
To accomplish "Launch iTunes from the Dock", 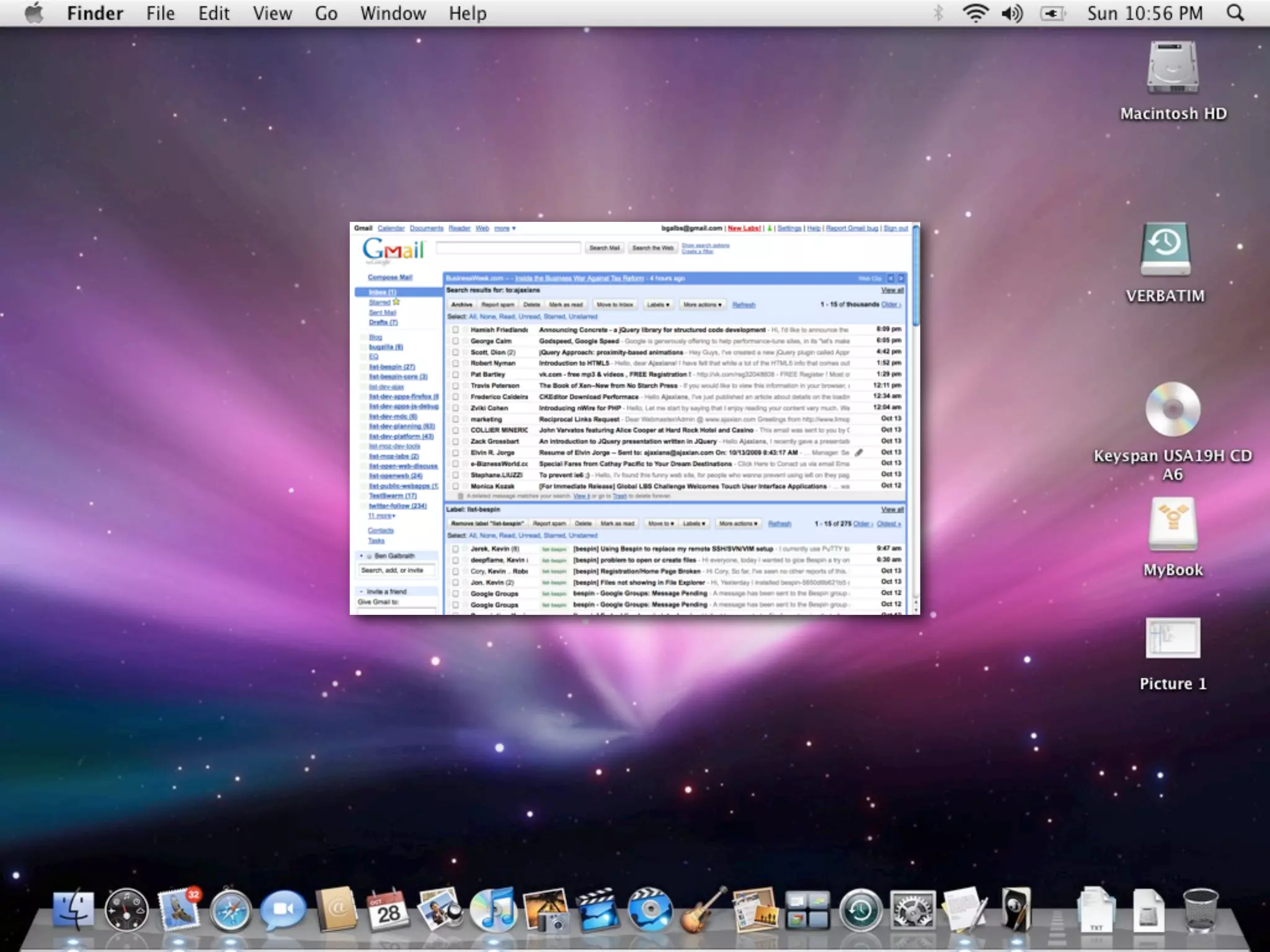I will [493, 910].
